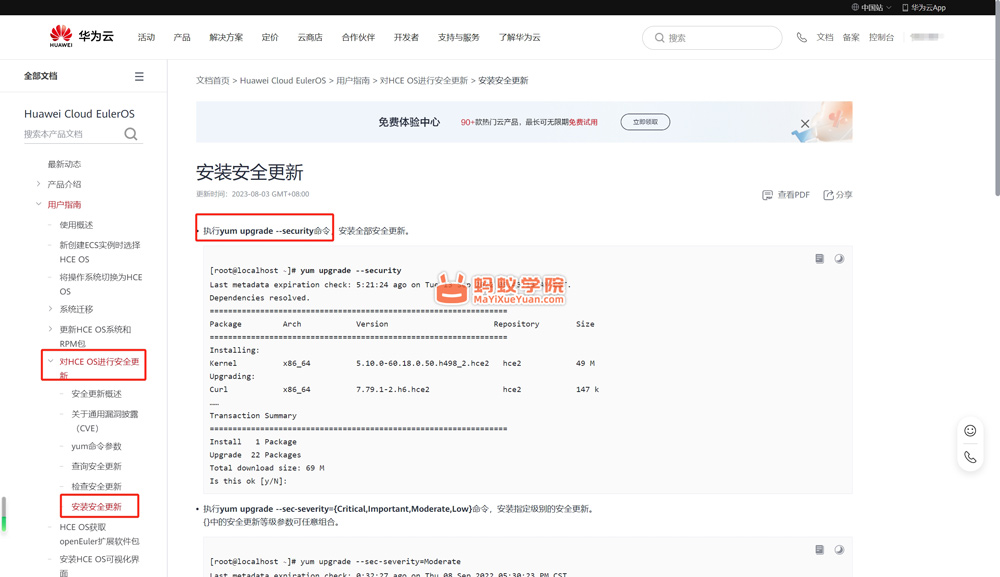1000x577 pixels.
Task: Click the Huawei Cloud logo
Action: click(x=82, y=36)
